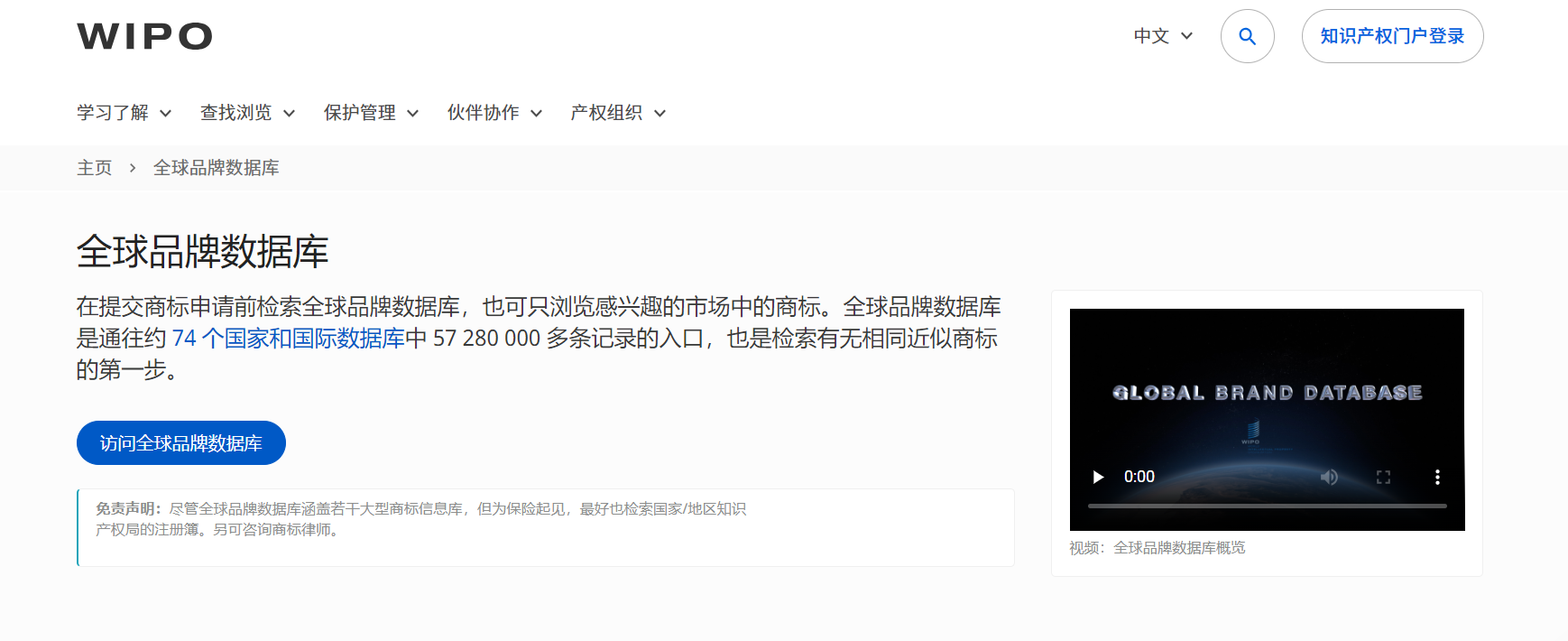Viewport: 1568px width, 641px height.
Task: Click the WIPO logo
Action: pos(144,36)
